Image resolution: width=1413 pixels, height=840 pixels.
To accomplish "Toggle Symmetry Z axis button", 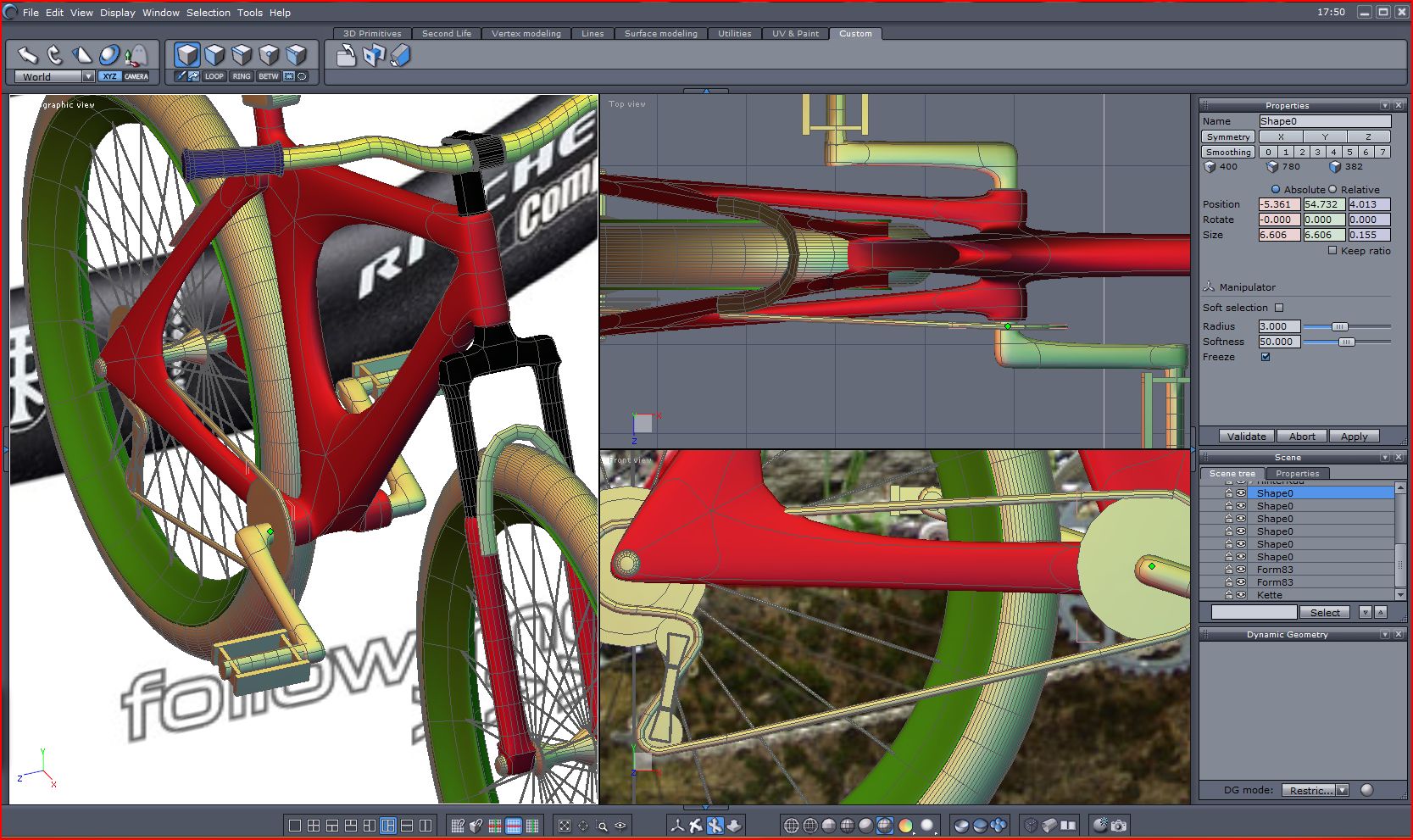I will click(1368, 136).
